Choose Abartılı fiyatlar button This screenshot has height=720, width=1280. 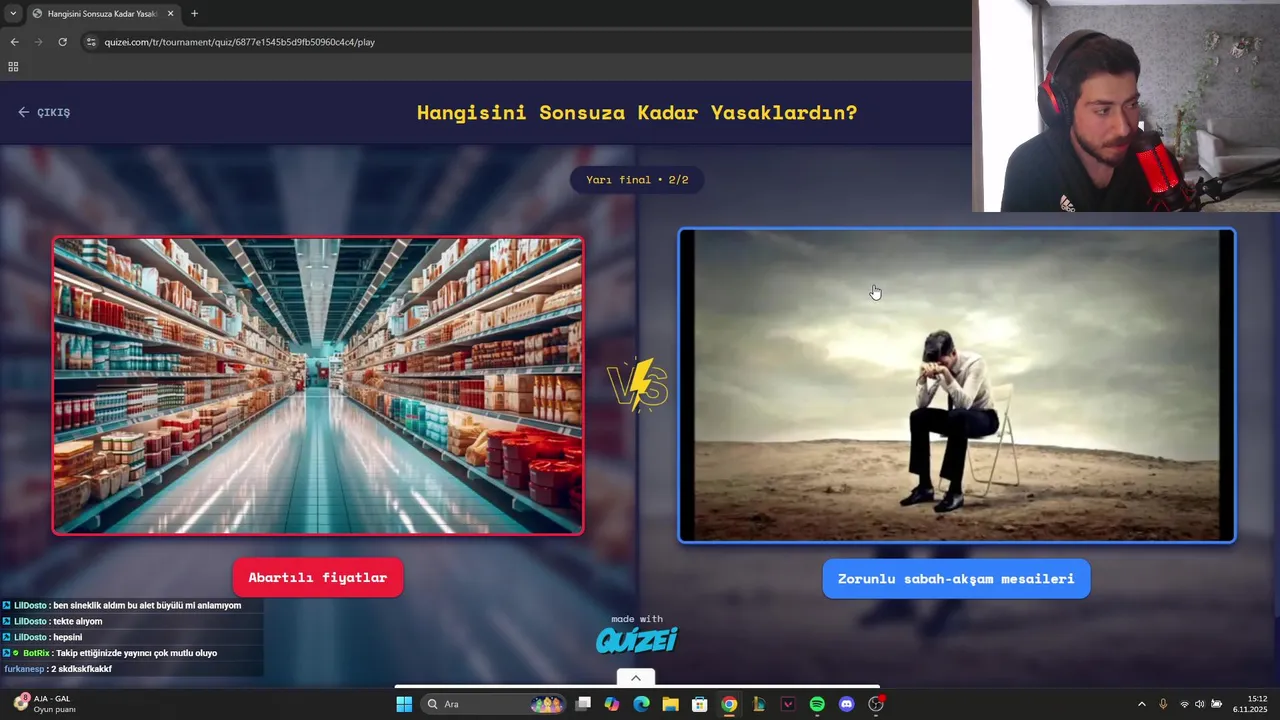coord(318,578)
